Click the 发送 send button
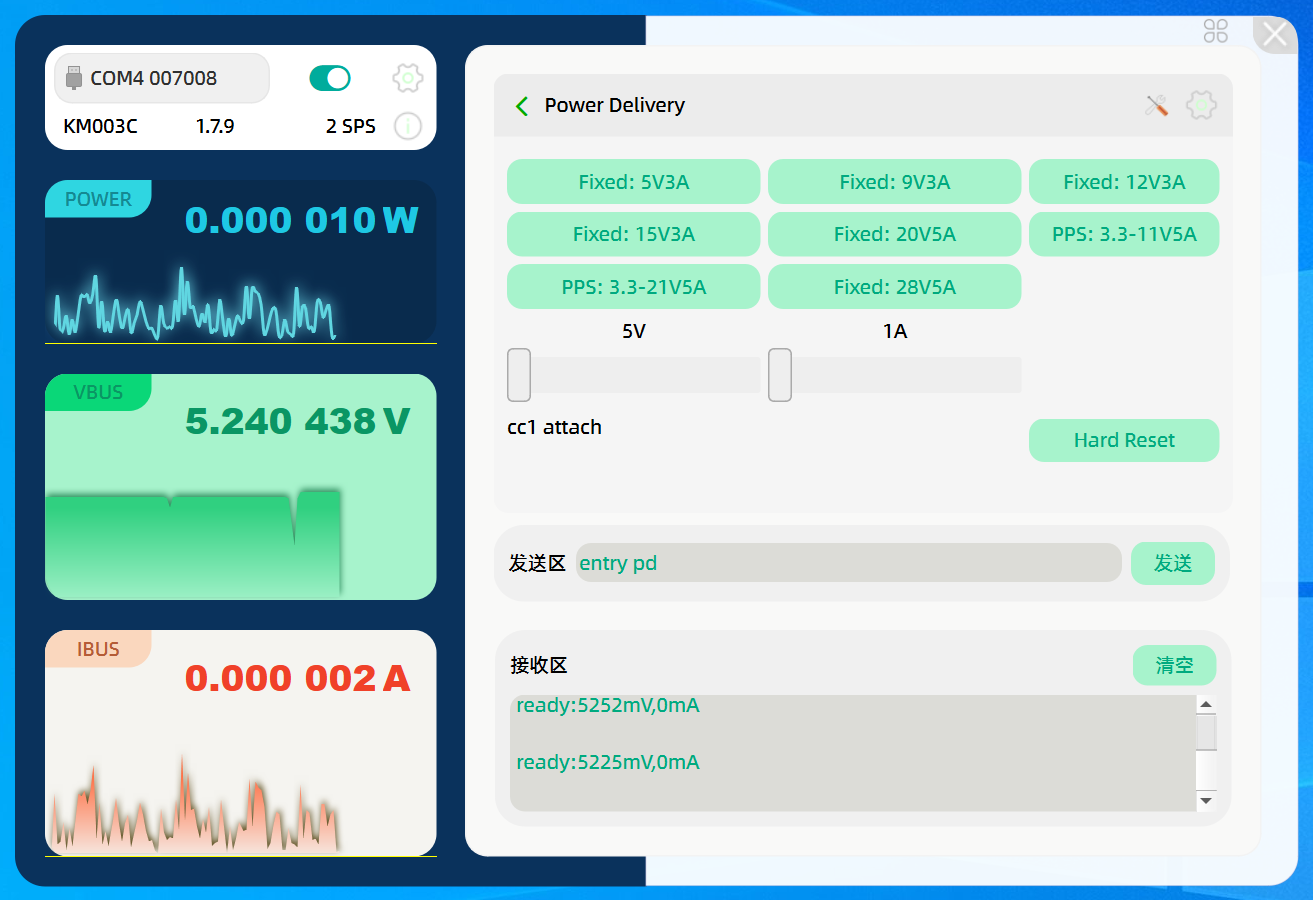 pyautogui.click(x=1172, y=563)
